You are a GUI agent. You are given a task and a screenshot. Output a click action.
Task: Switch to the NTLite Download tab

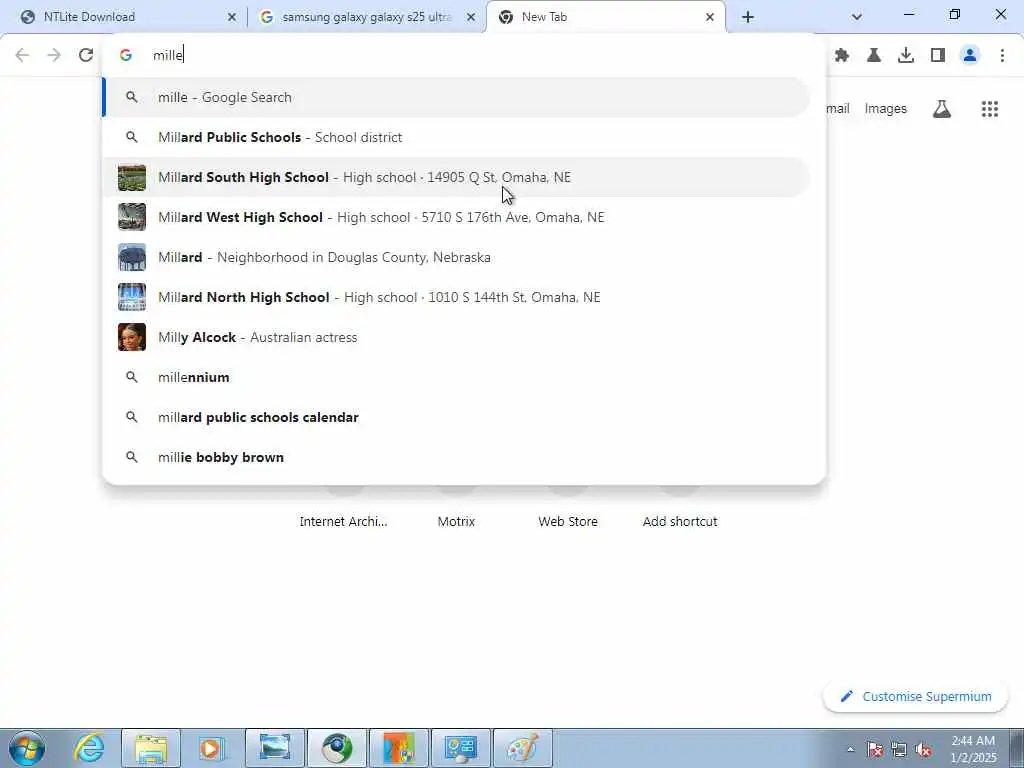click(x=129, y=17)
